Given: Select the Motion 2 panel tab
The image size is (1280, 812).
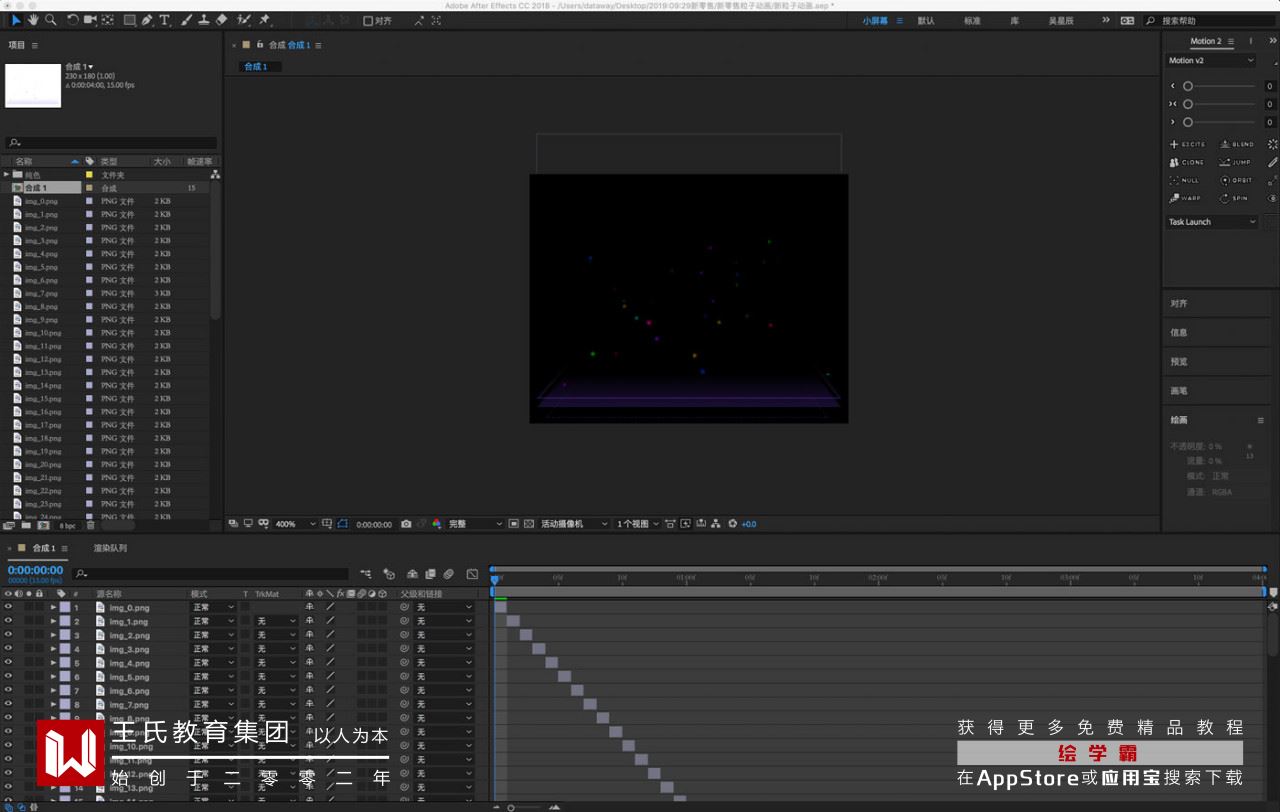Looking at the screenshot, I should click(x=1205, y=42).
